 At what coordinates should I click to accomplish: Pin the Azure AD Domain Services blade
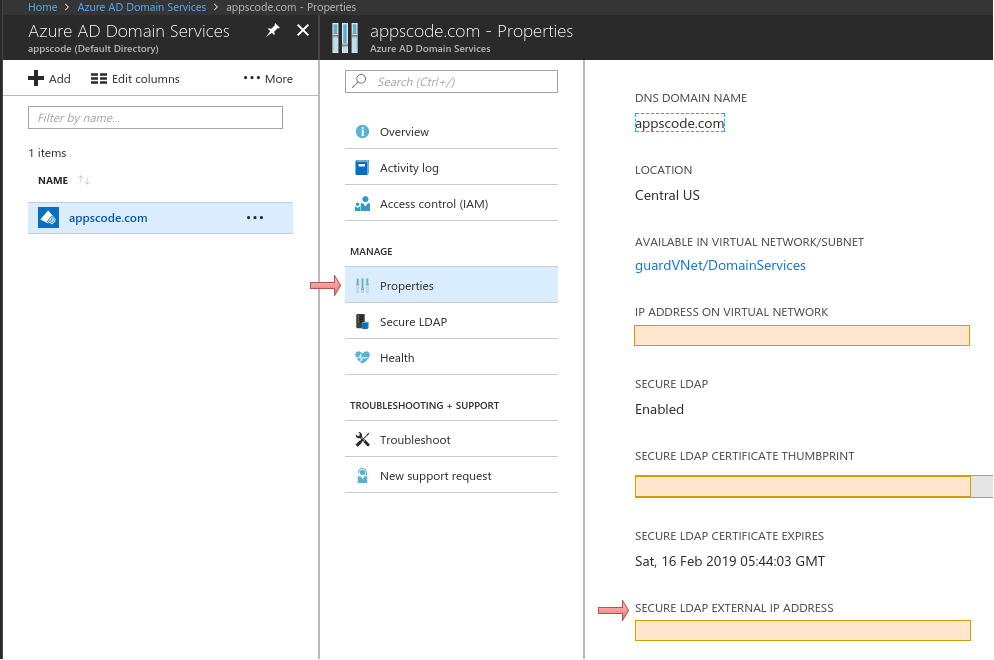273,30
